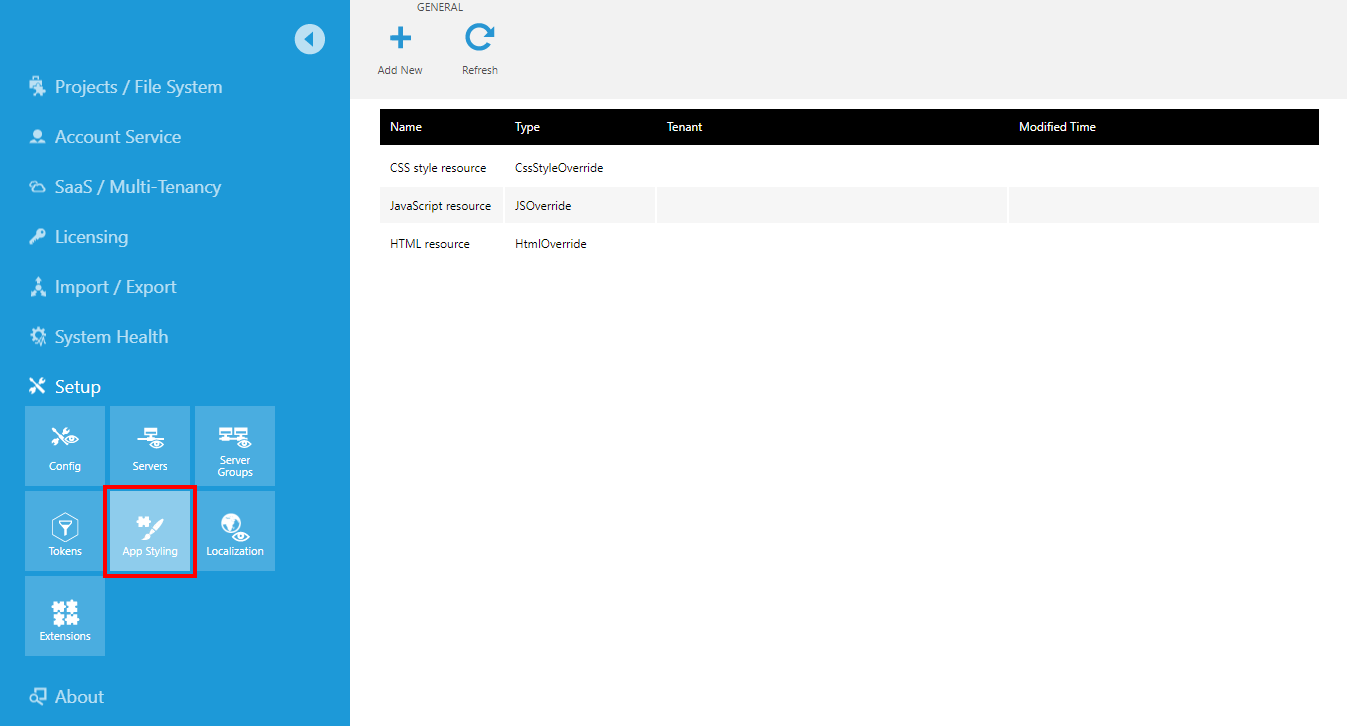Collapse the sidebar using the arrow button
The width and height of the screenshot is (1347, 726).
tap(310, 38)
